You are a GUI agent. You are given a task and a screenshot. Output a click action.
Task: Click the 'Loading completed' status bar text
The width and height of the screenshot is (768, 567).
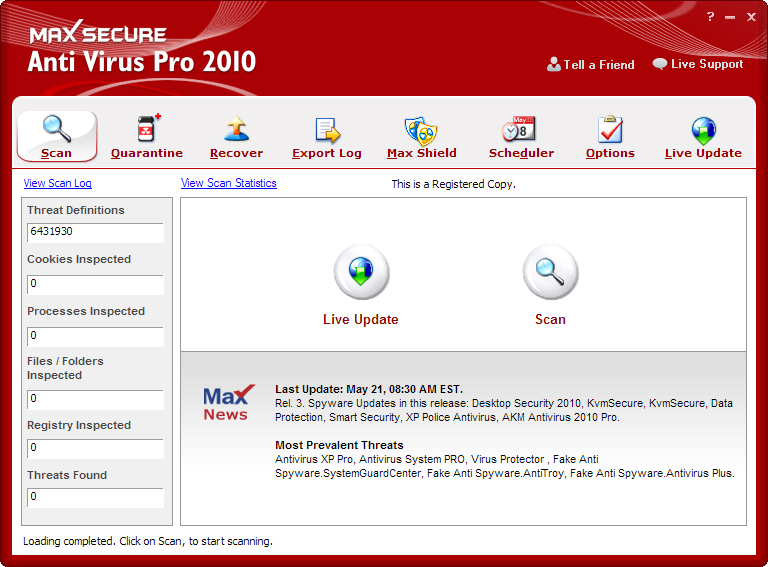click(147, 541)
